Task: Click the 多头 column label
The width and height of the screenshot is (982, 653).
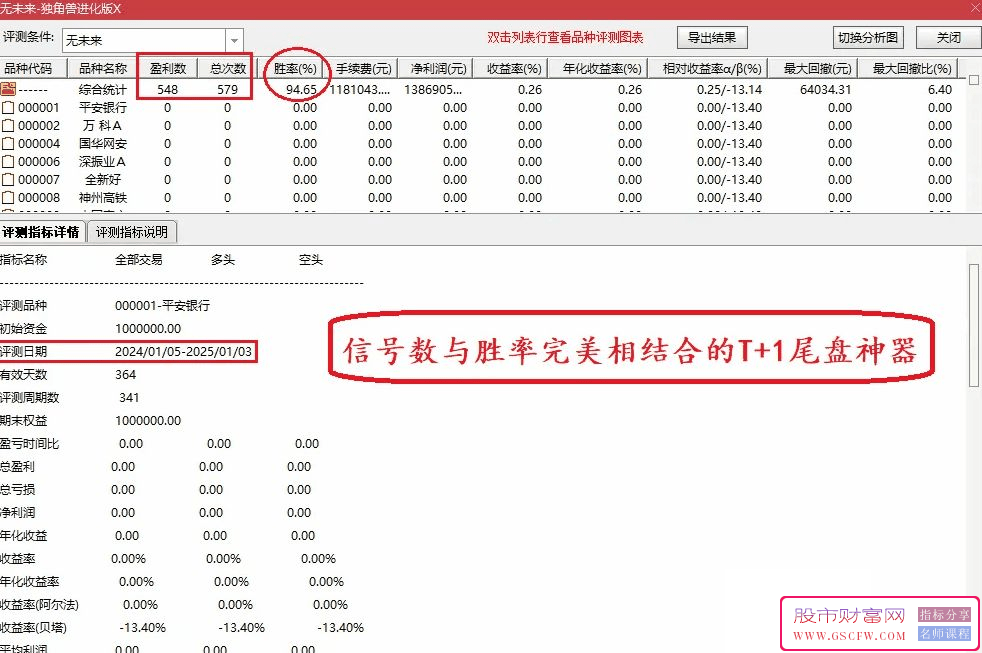Action: [223, 260]
